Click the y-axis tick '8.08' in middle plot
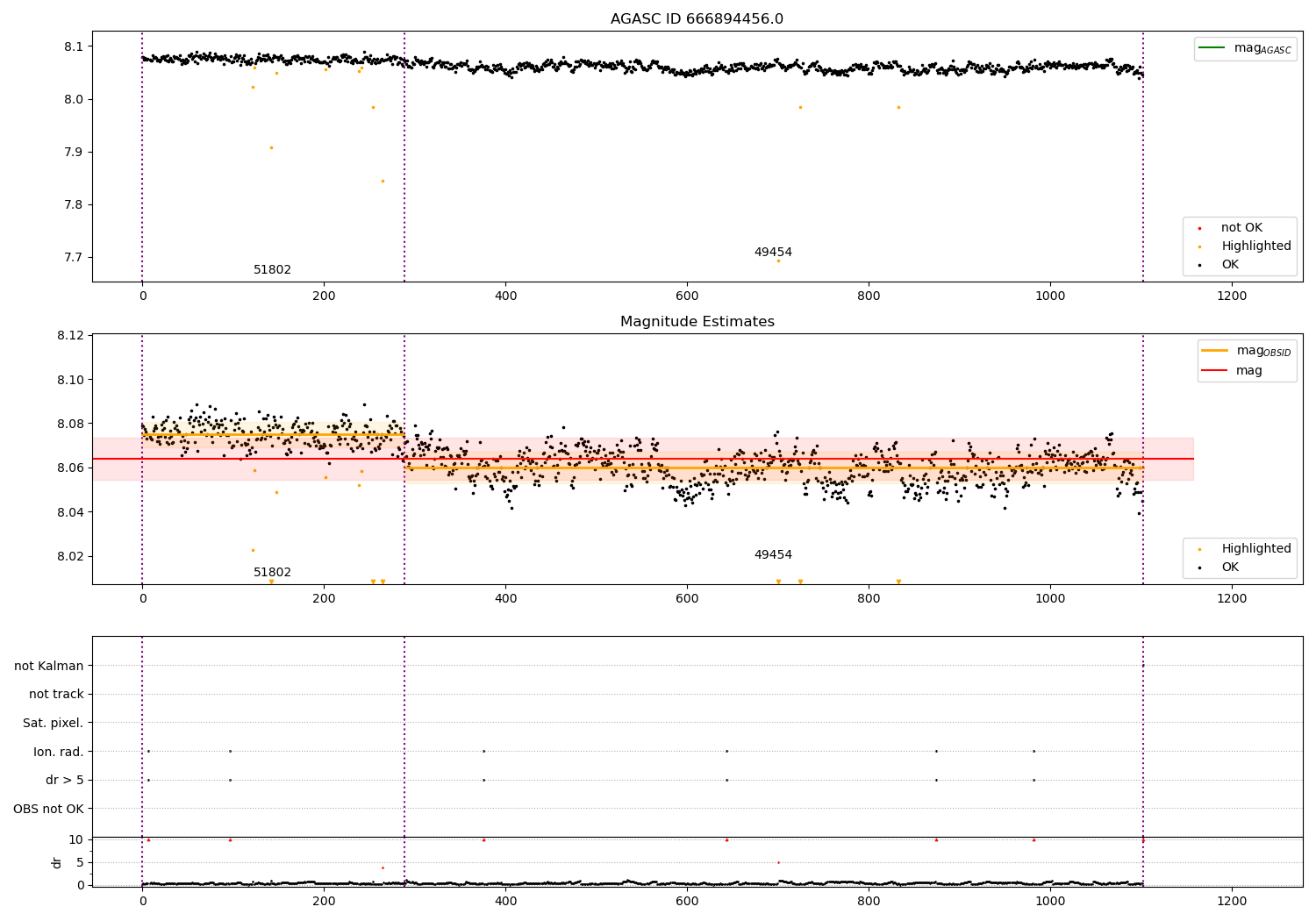Image resolution: width=1316 pixels, height=921 pixels. click(70, 425)
